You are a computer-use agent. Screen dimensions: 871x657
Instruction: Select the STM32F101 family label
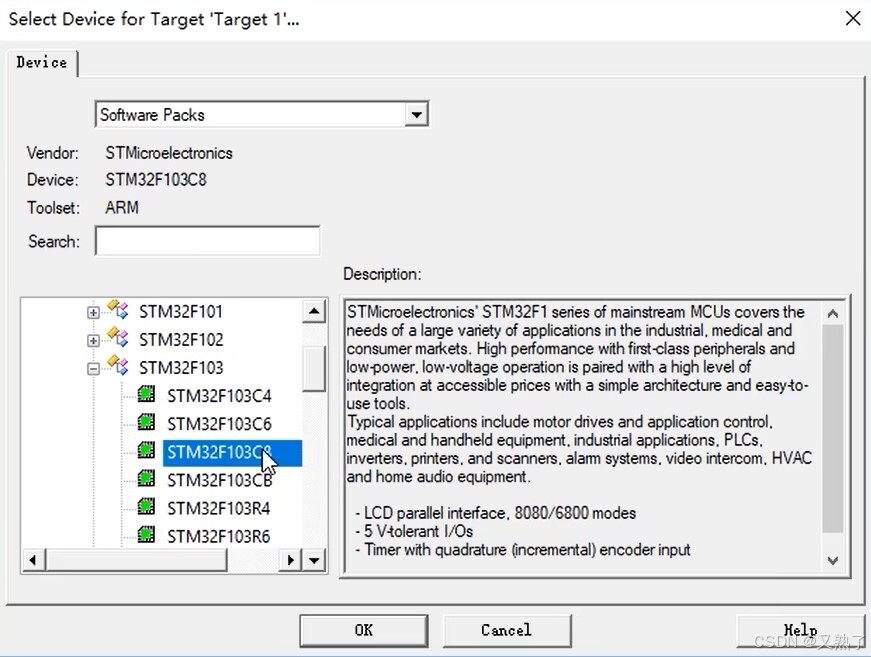[x=181, y=312]
